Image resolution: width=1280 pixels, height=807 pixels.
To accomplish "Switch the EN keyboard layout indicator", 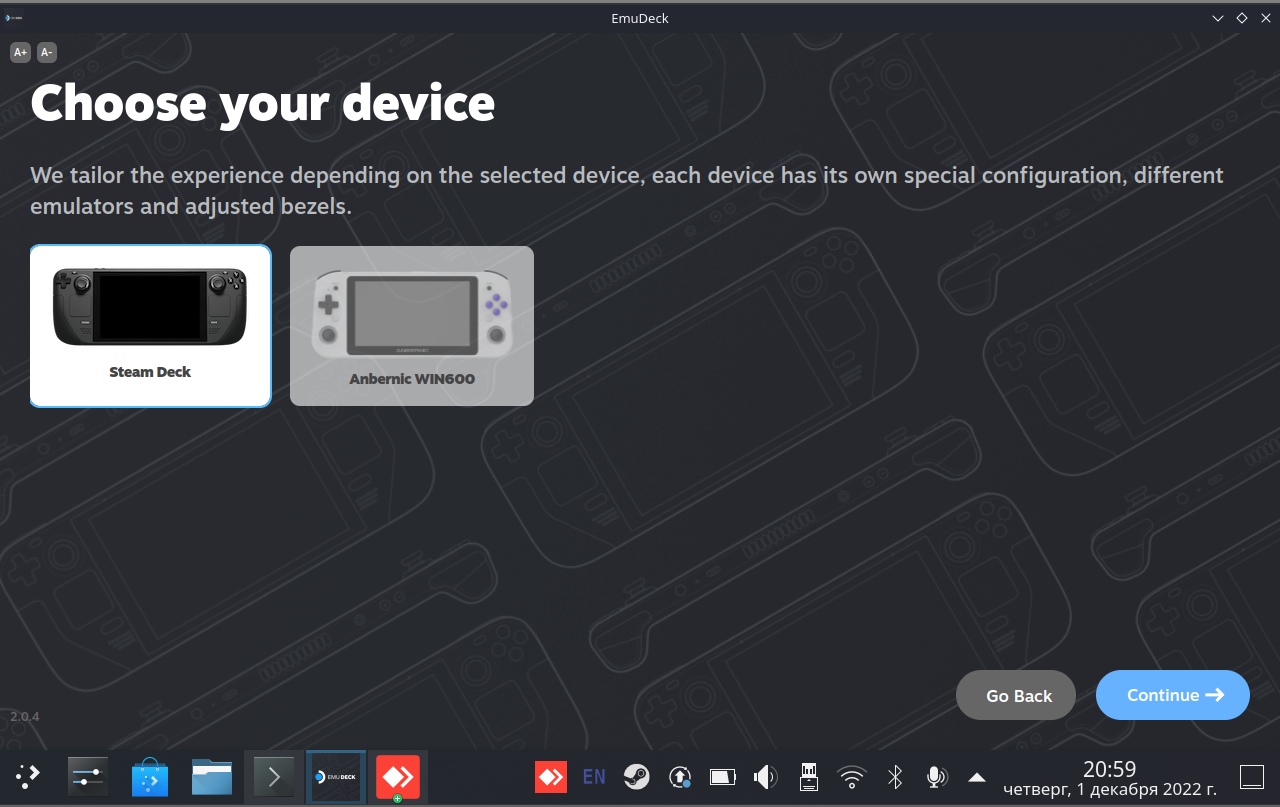I will click(x=594, y=777).
